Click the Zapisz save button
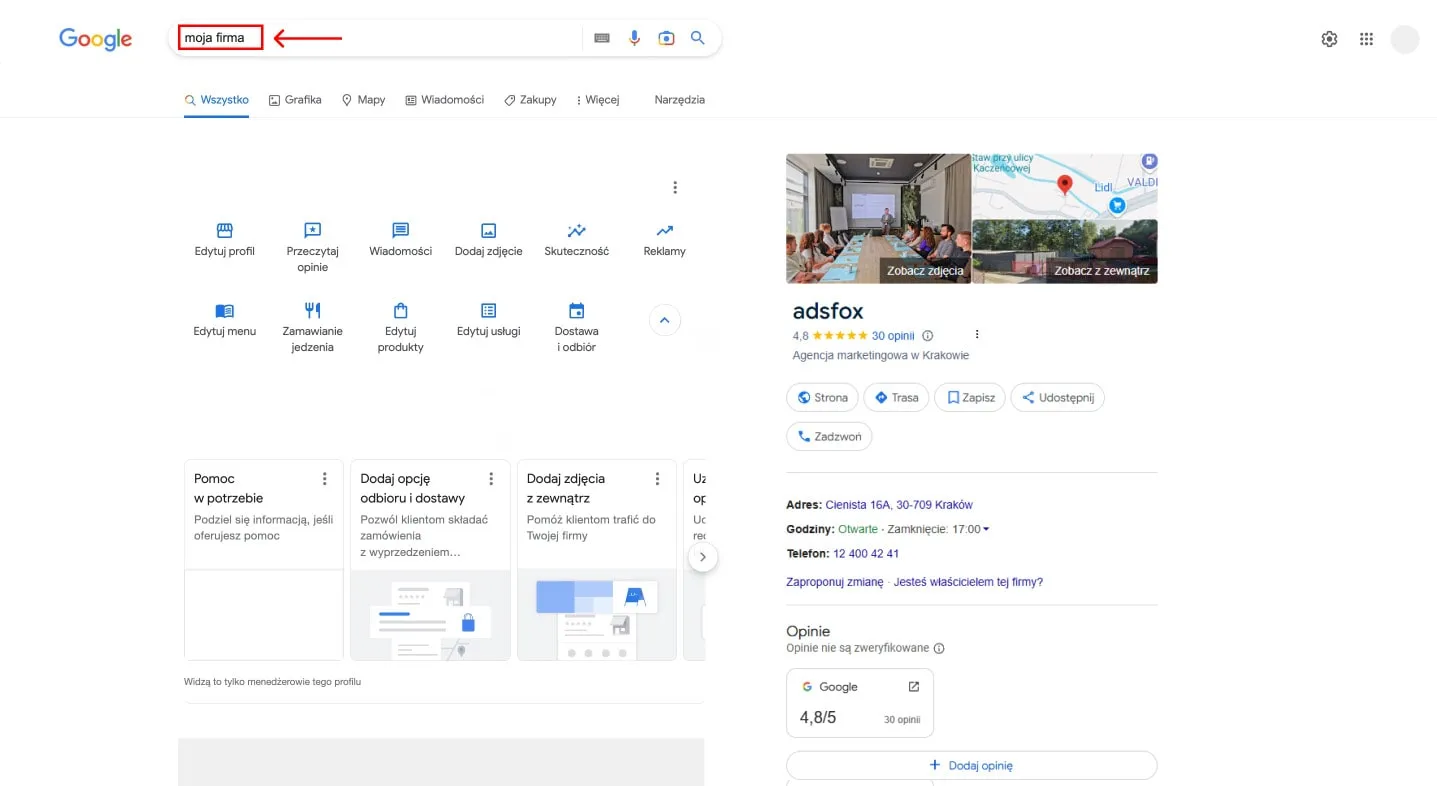This screenshot has width=1437, height=786. coord(970,398)
